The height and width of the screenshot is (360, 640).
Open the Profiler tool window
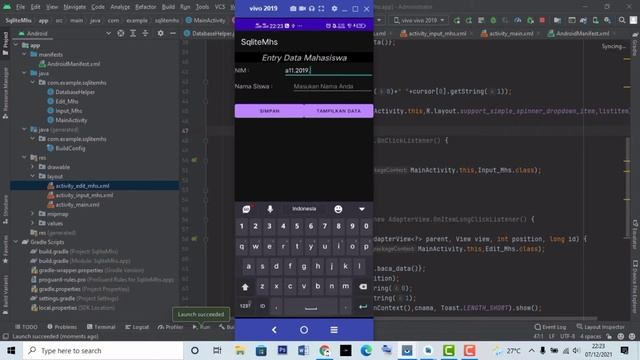coord(170,327)
